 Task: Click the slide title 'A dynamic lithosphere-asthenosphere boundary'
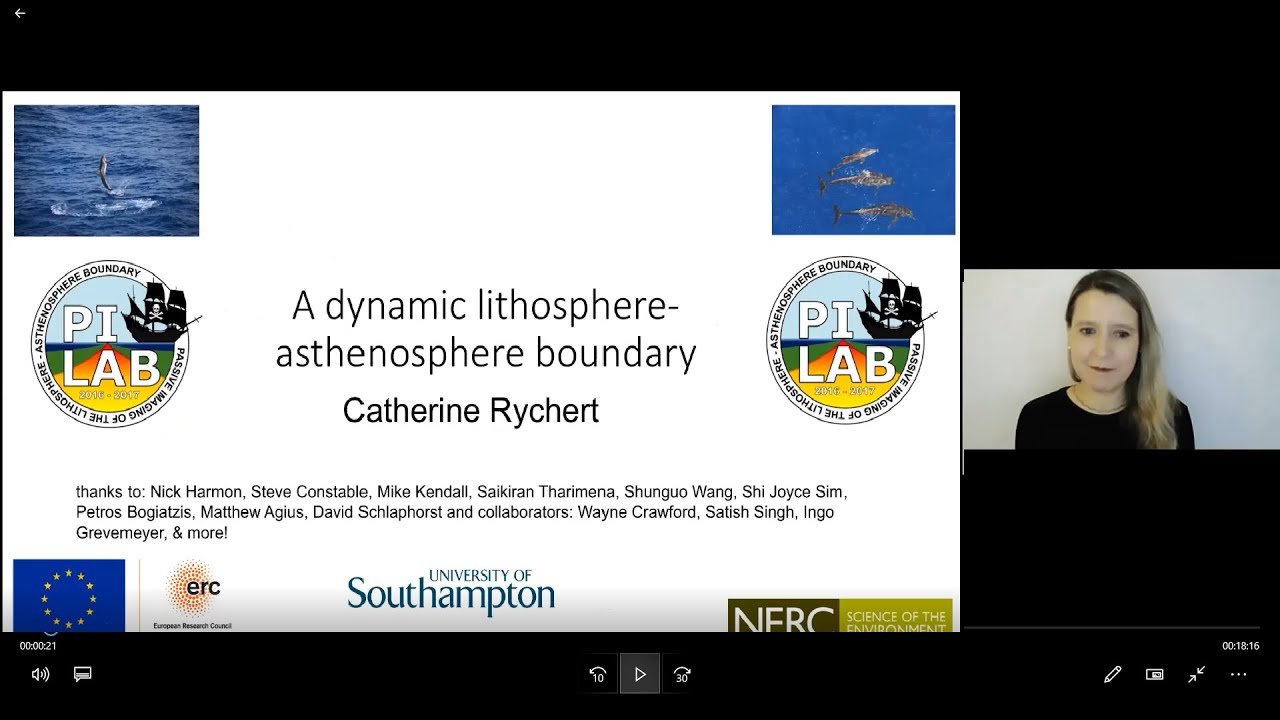pos(486,329)
